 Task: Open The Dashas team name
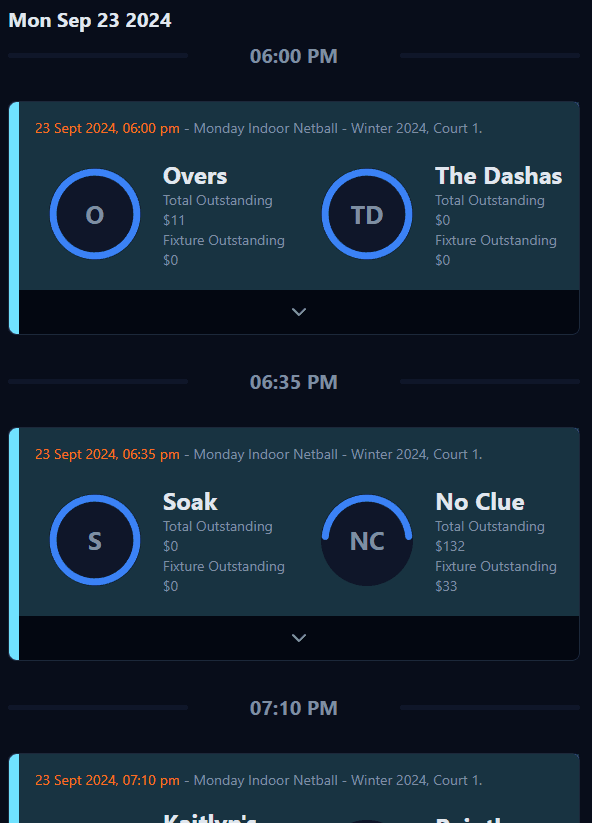coord(499,176)
